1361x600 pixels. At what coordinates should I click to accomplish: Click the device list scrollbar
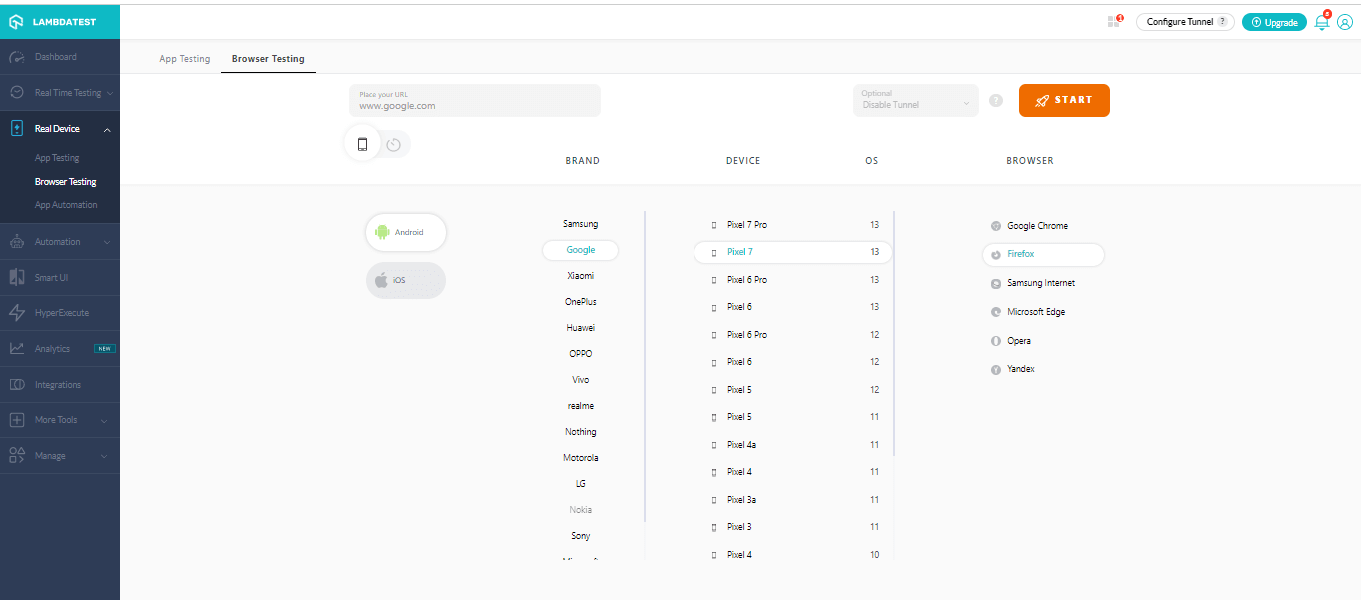[x=894, y=333]
